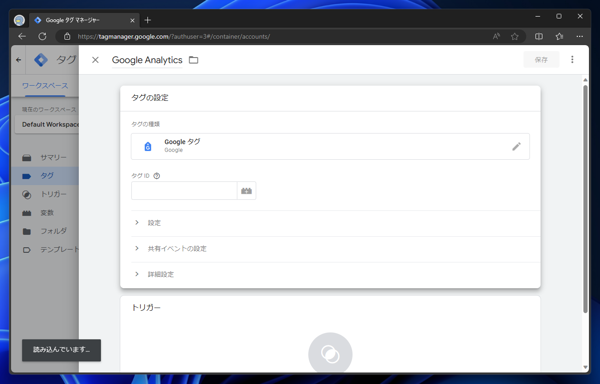Open the Default Workspace selector
The height and width of the screenshot is (384, 600).
[x=47, y=125]
